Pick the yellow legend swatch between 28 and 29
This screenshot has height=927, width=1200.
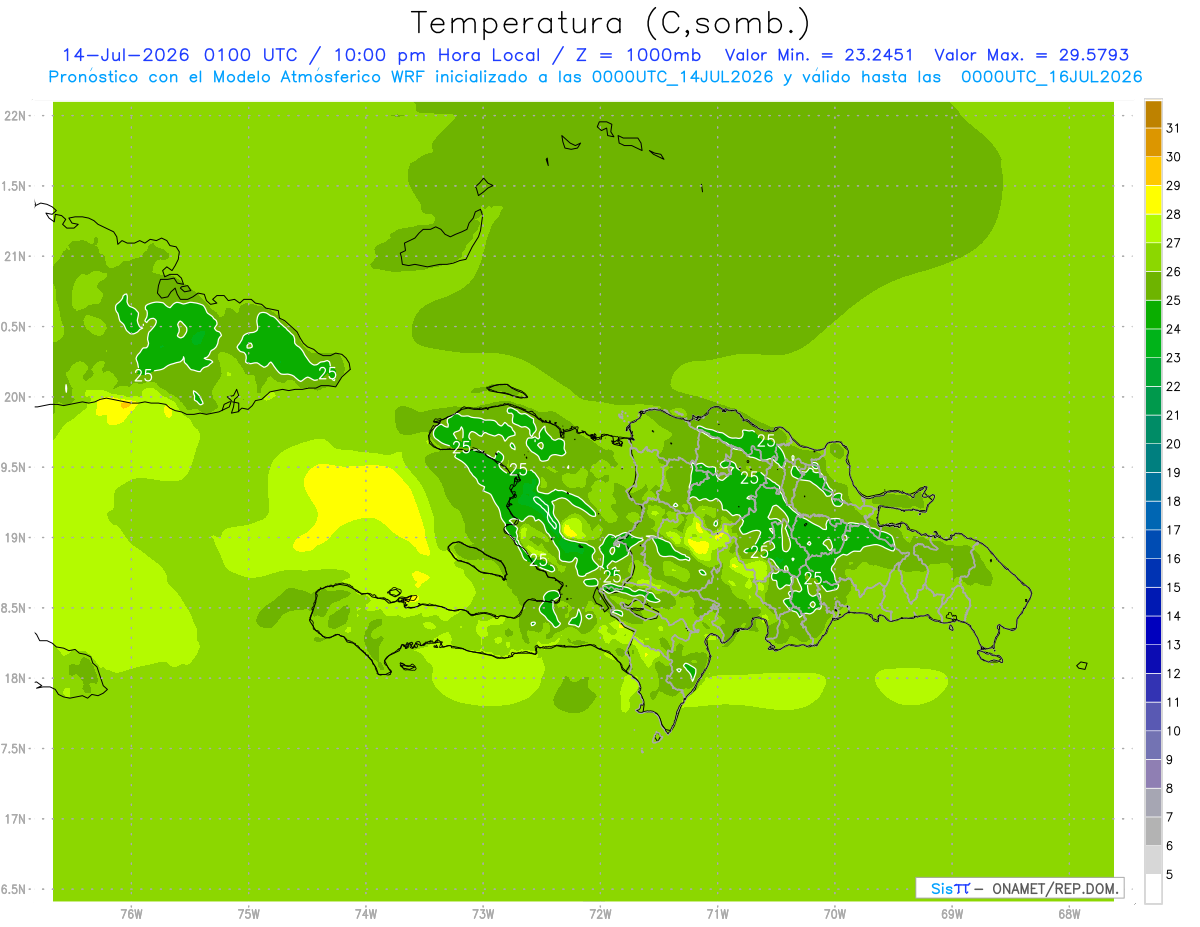point(1153,200)
